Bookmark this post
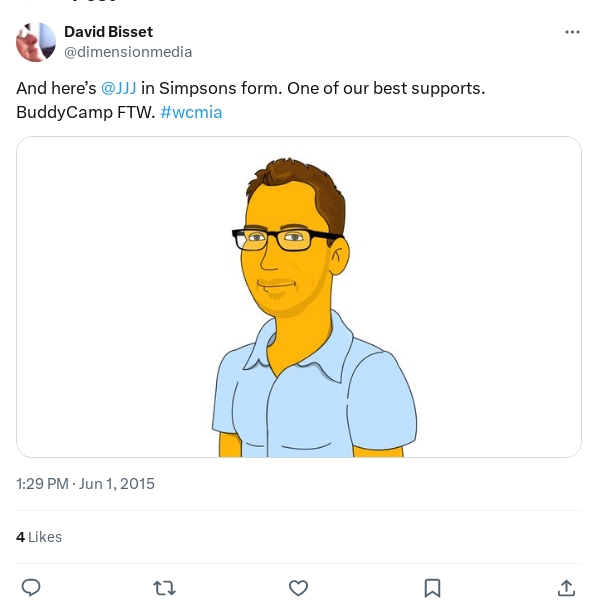598x601 pixels. (432, 588)
